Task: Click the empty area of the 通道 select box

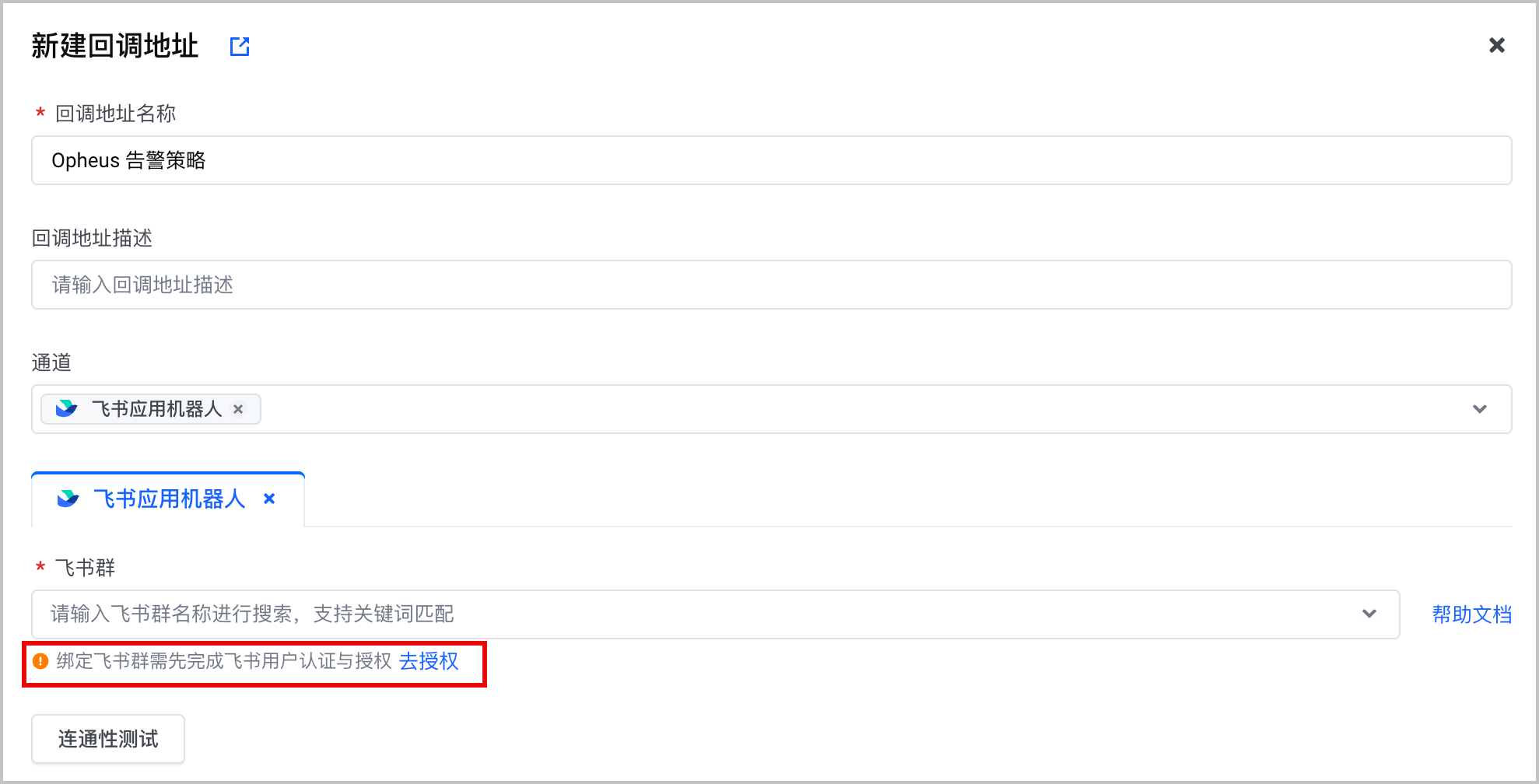Action: (x=856, y=409)
